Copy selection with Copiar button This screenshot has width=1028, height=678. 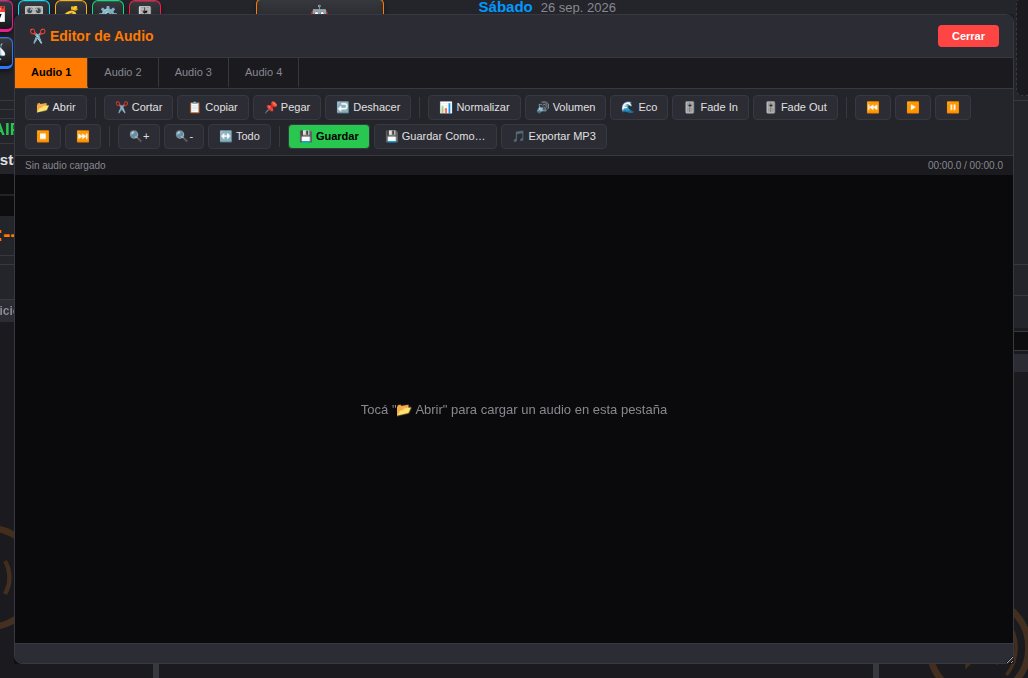[213, 108]
